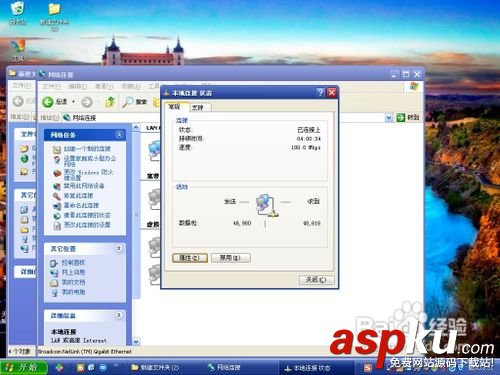Click the Broadcom NetLink status bar text
Viewport: 500px width, 375px height.
85,351
